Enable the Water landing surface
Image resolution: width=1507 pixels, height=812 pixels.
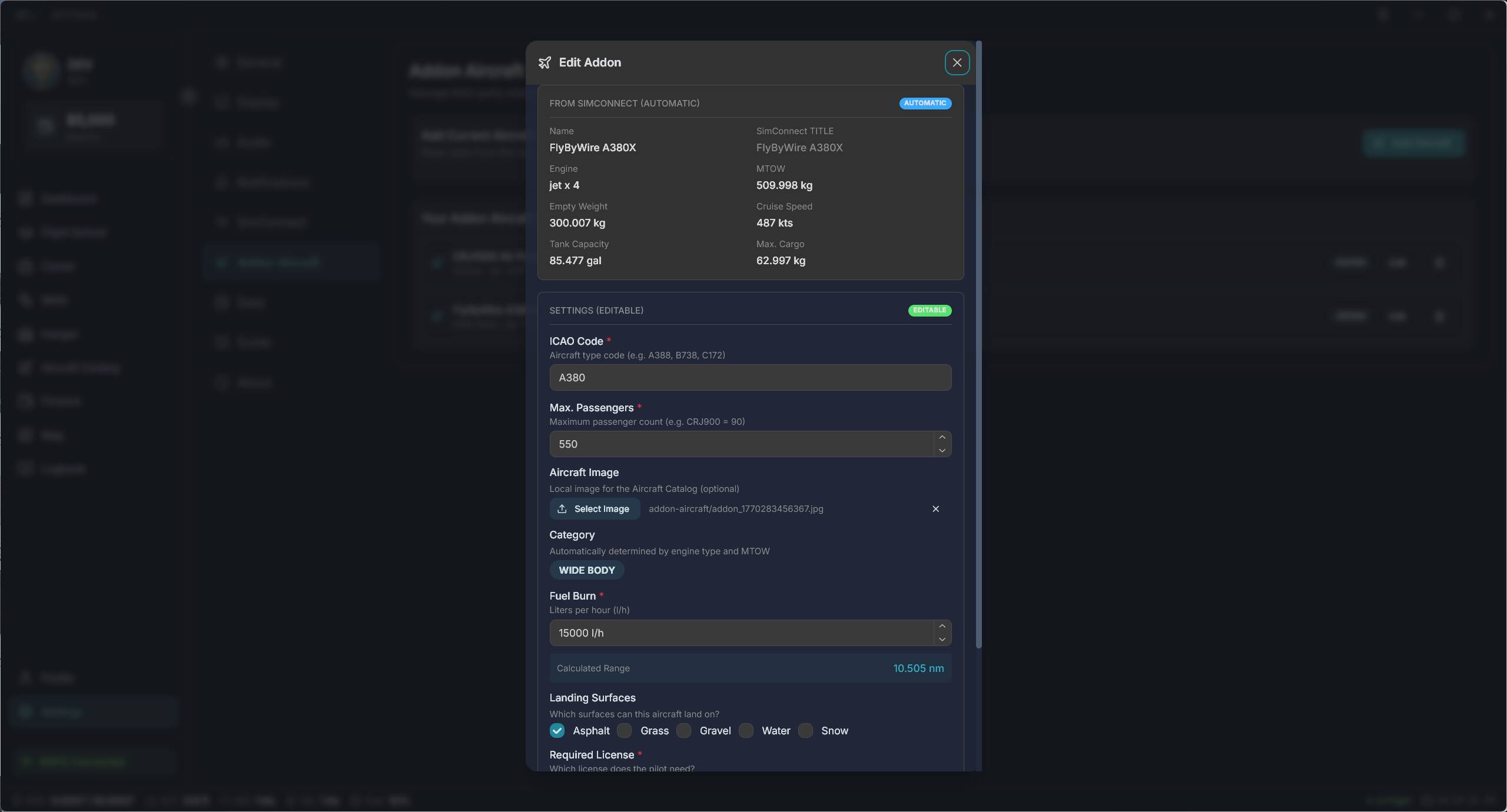click(x=746, y=731)
